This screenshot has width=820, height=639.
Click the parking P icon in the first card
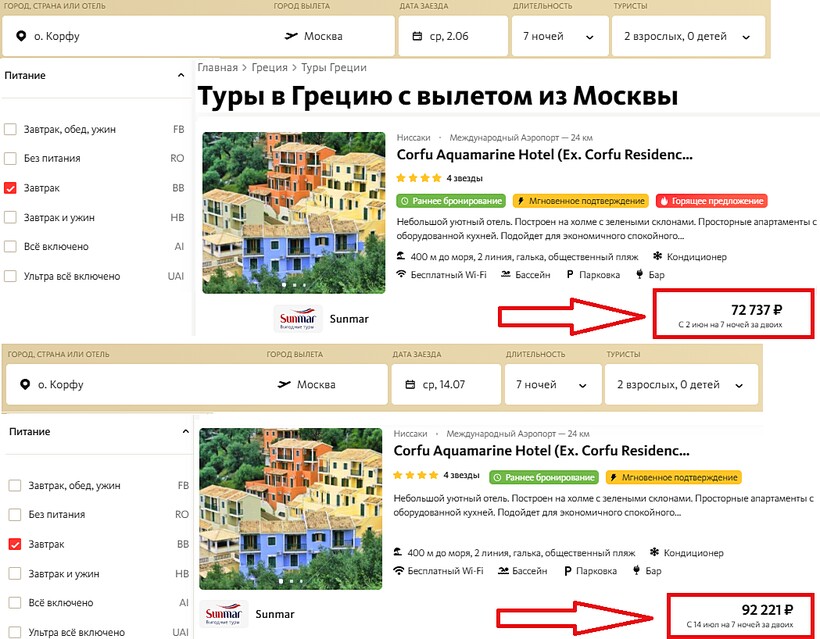click(x=570, y=275)
